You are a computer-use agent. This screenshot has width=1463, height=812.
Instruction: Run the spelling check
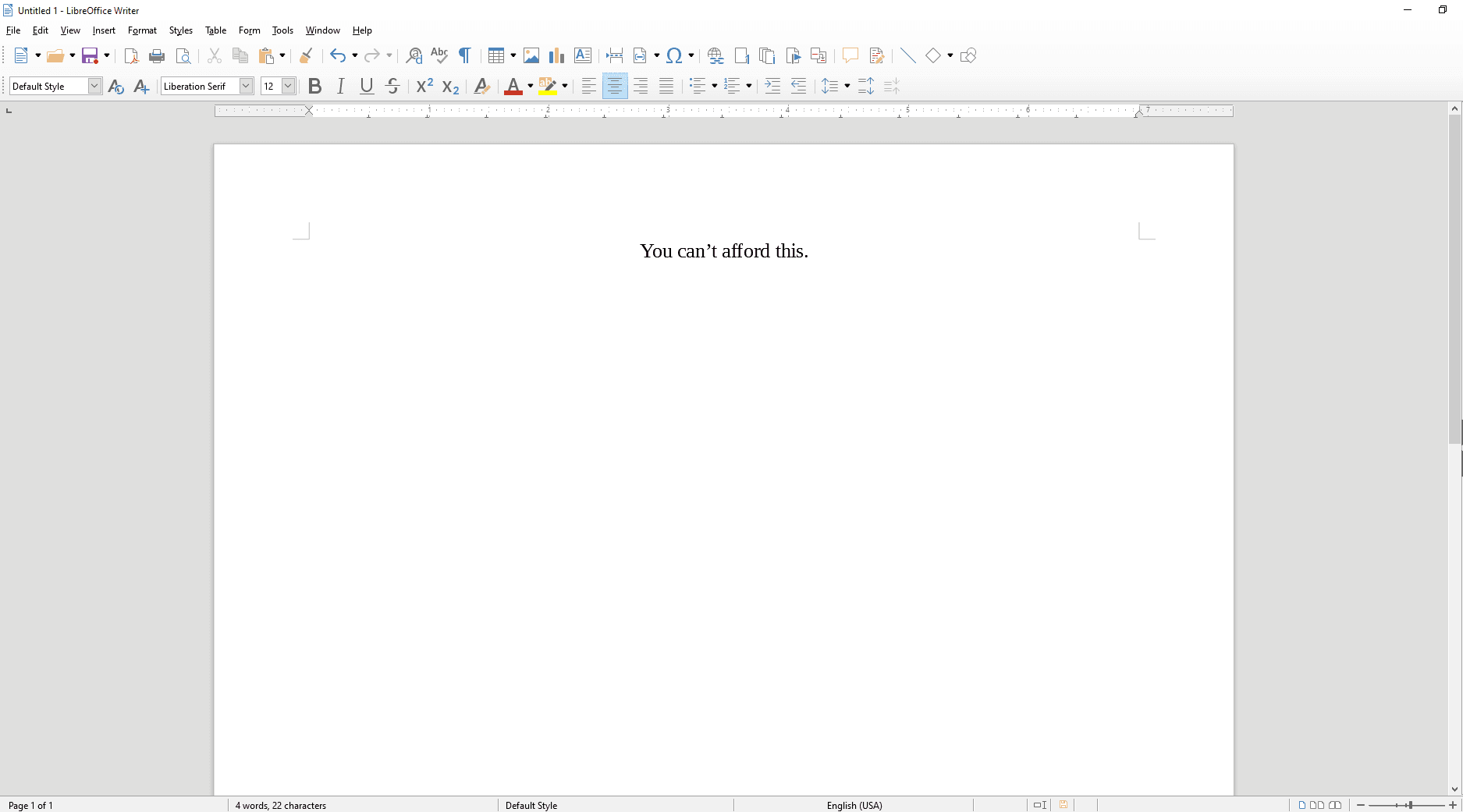pos(439,55)
